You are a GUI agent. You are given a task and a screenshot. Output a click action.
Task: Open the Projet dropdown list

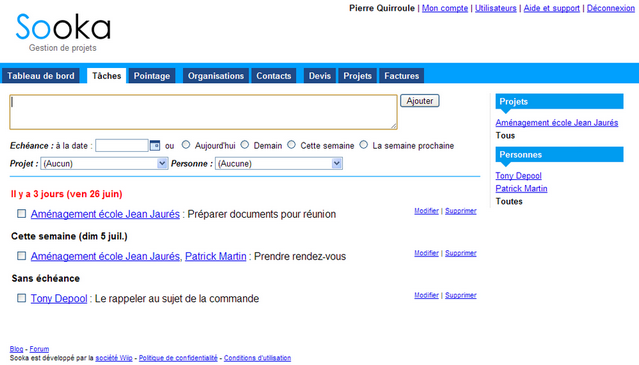pos(104,164)
